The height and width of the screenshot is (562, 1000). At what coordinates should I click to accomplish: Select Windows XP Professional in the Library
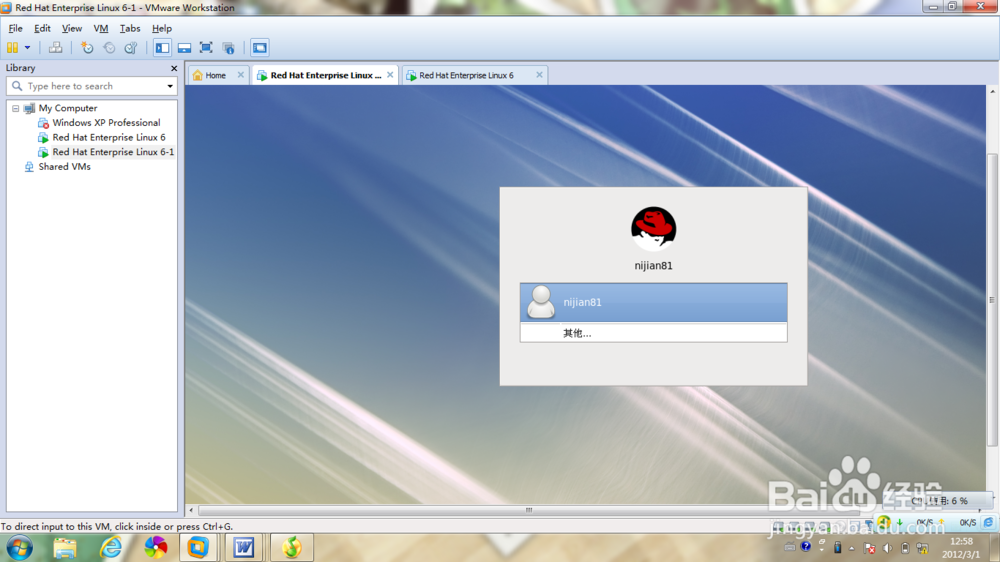tap(106, 122)
